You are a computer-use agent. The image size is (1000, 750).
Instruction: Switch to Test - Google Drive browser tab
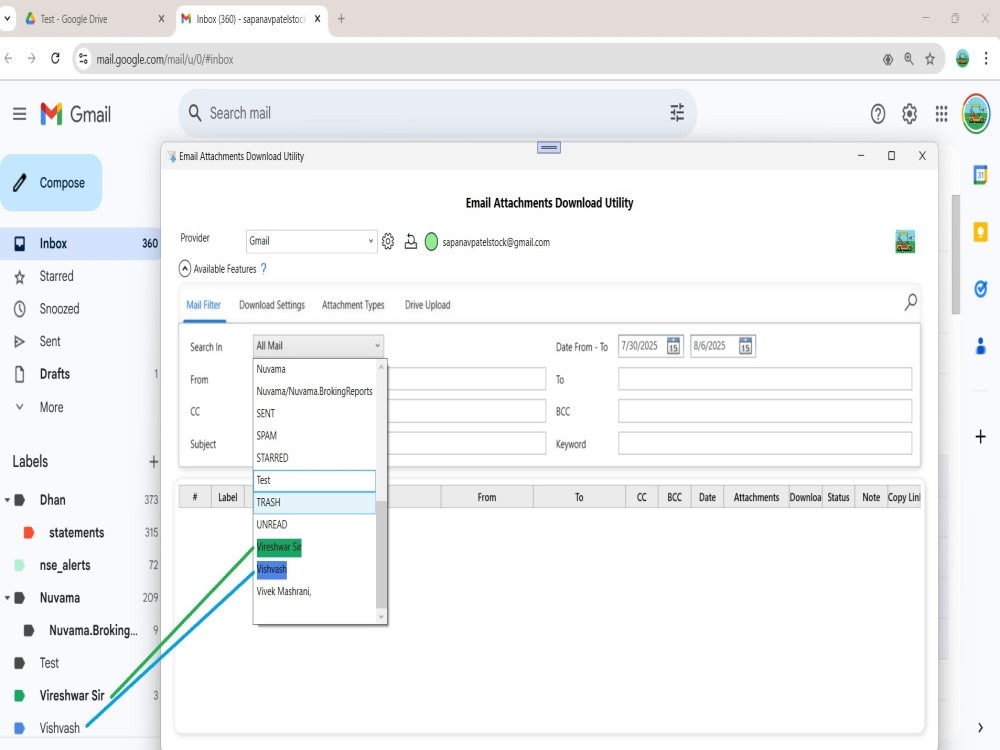94,19
